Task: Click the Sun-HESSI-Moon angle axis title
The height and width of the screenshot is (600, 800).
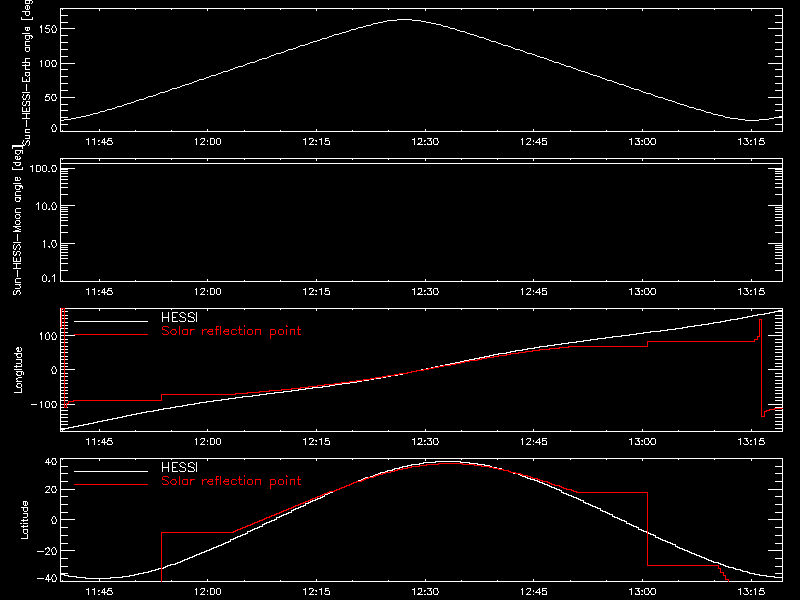Action: (17, 220)
